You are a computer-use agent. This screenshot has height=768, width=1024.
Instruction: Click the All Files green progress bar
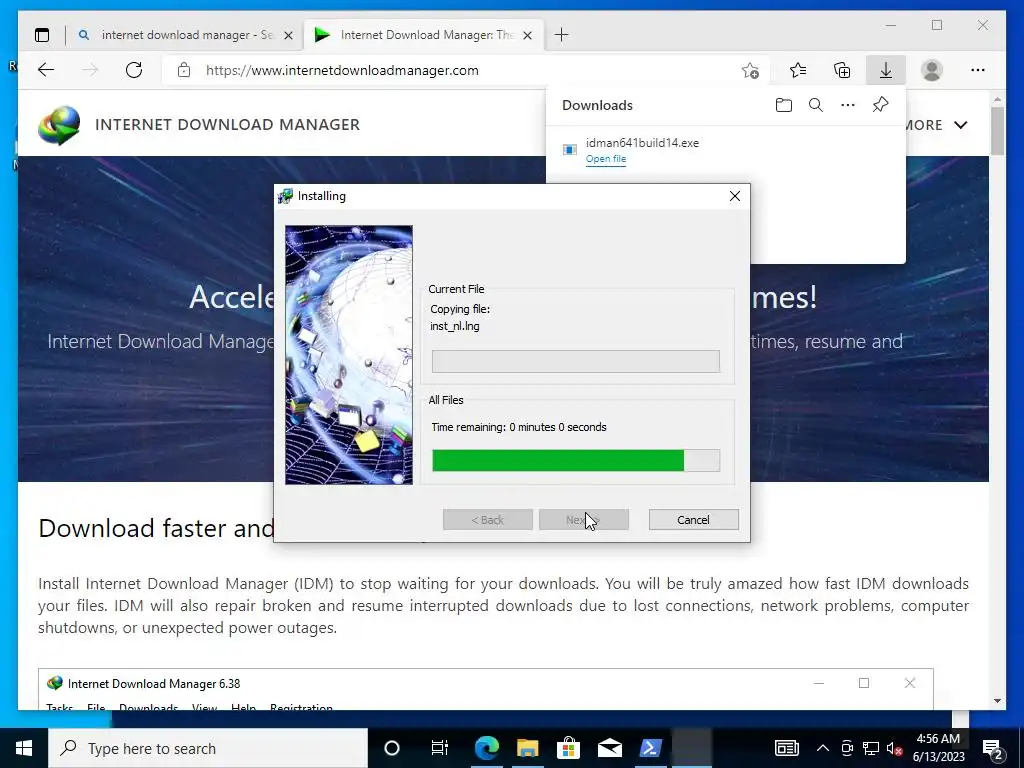click(576, 460)
